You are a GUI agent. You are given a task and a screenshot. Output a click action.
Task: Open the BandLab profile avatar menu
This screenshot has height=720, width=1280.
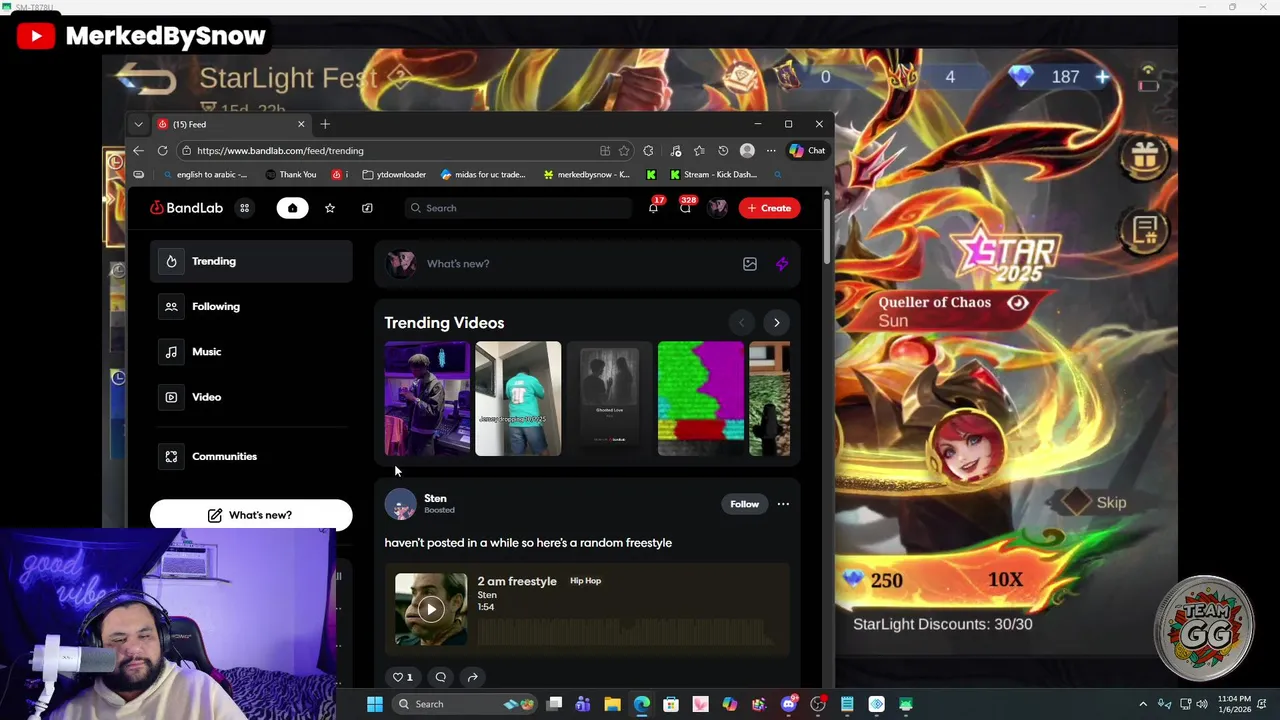(x=717, y=208)
